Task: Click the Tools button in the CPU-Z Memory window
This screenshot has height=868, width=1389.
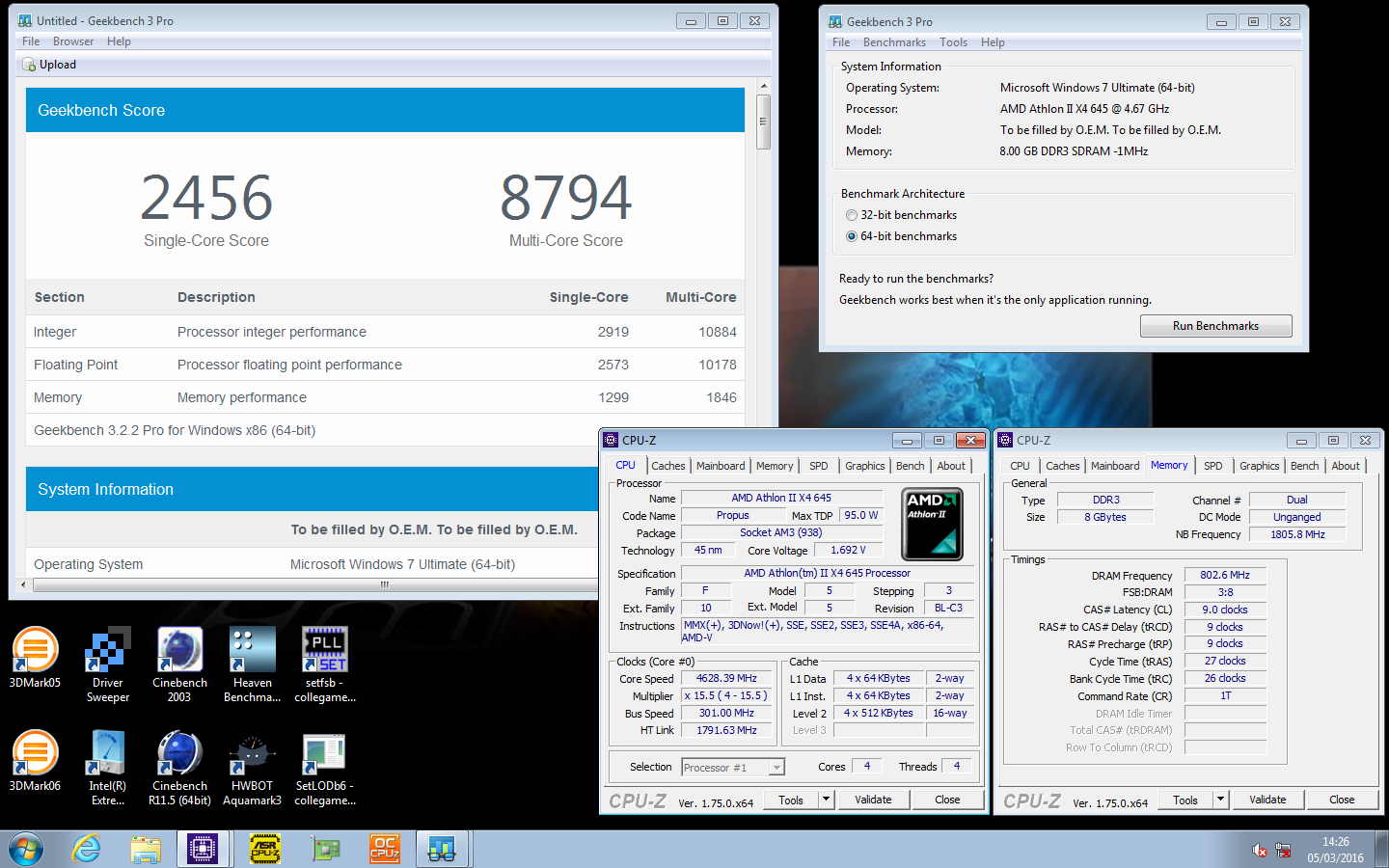Action: pyautogui.click(x=1185, y=800)
